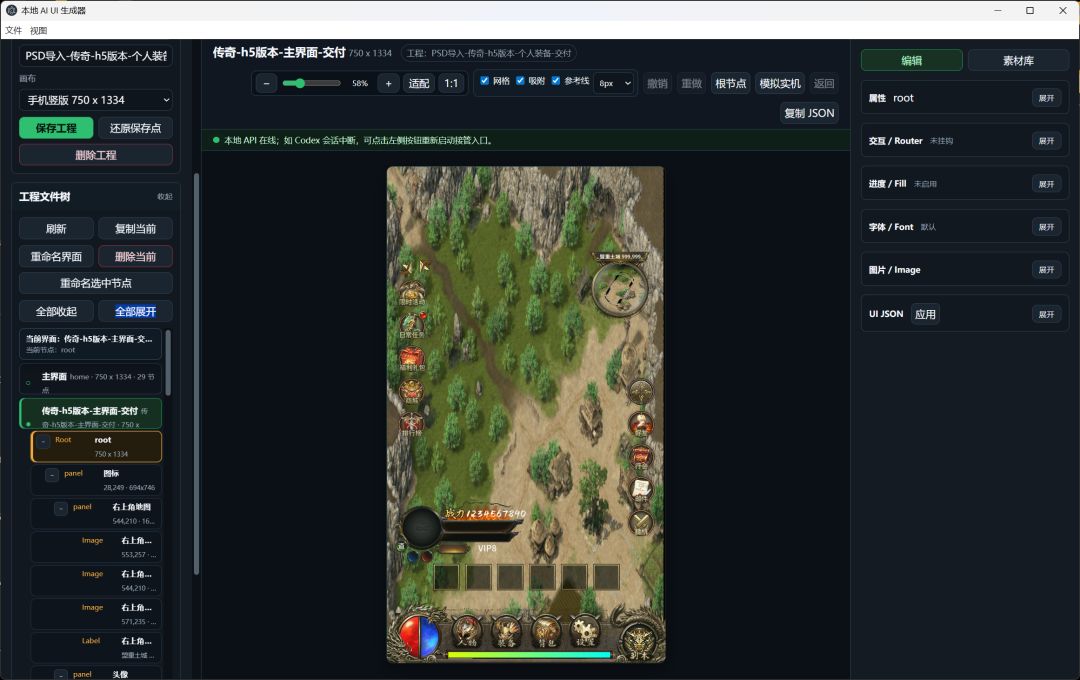
Task: Select the 主界面 home entry in the tree
Action: [x=91, y=380]
